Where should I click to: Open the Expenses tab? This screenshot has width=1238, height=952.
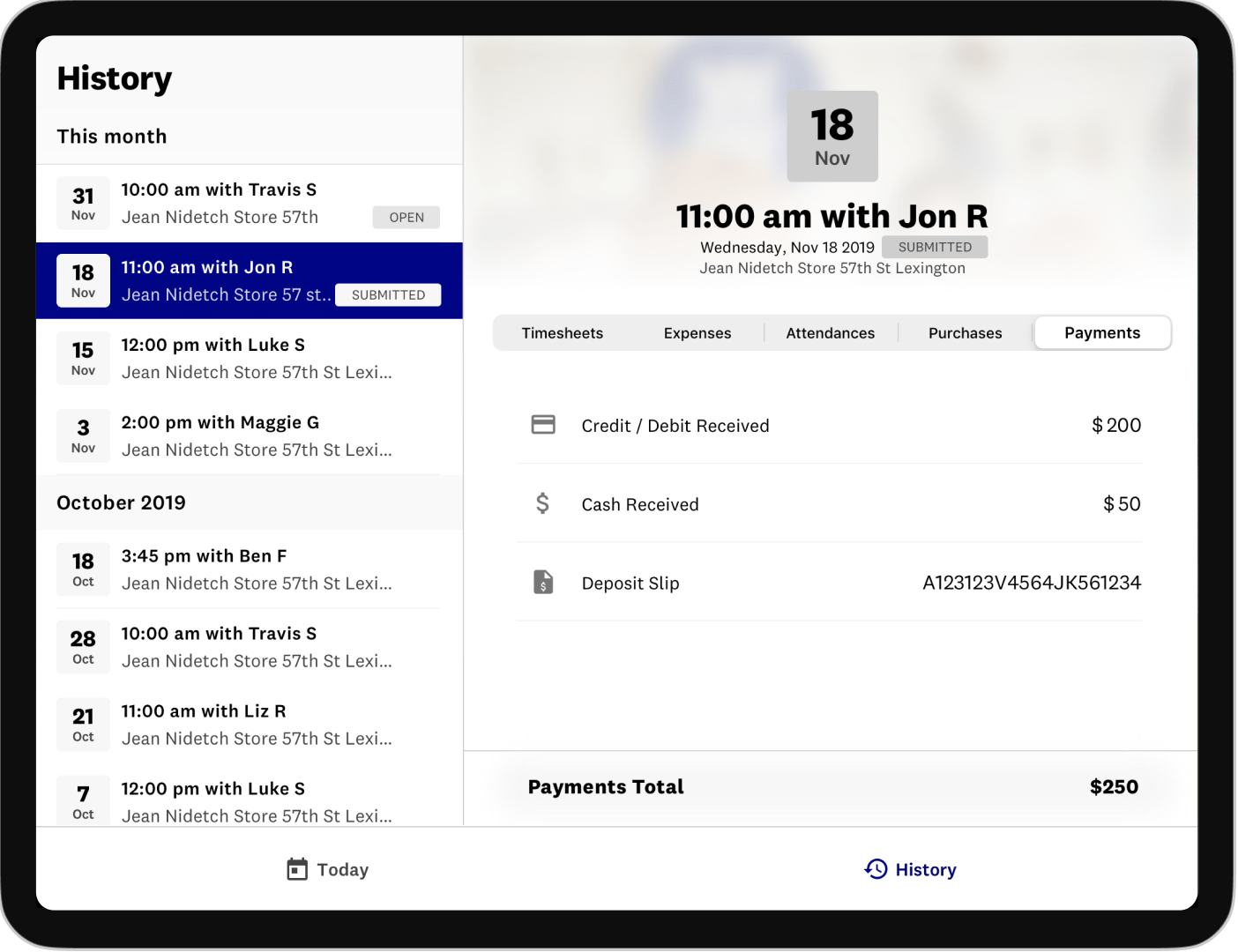[697, 333]
